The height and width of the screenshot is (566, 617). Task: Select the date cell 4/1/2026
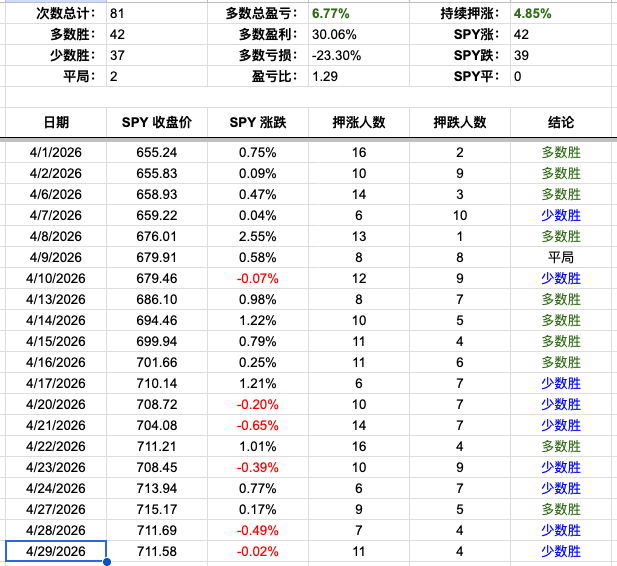coord(56,152)
